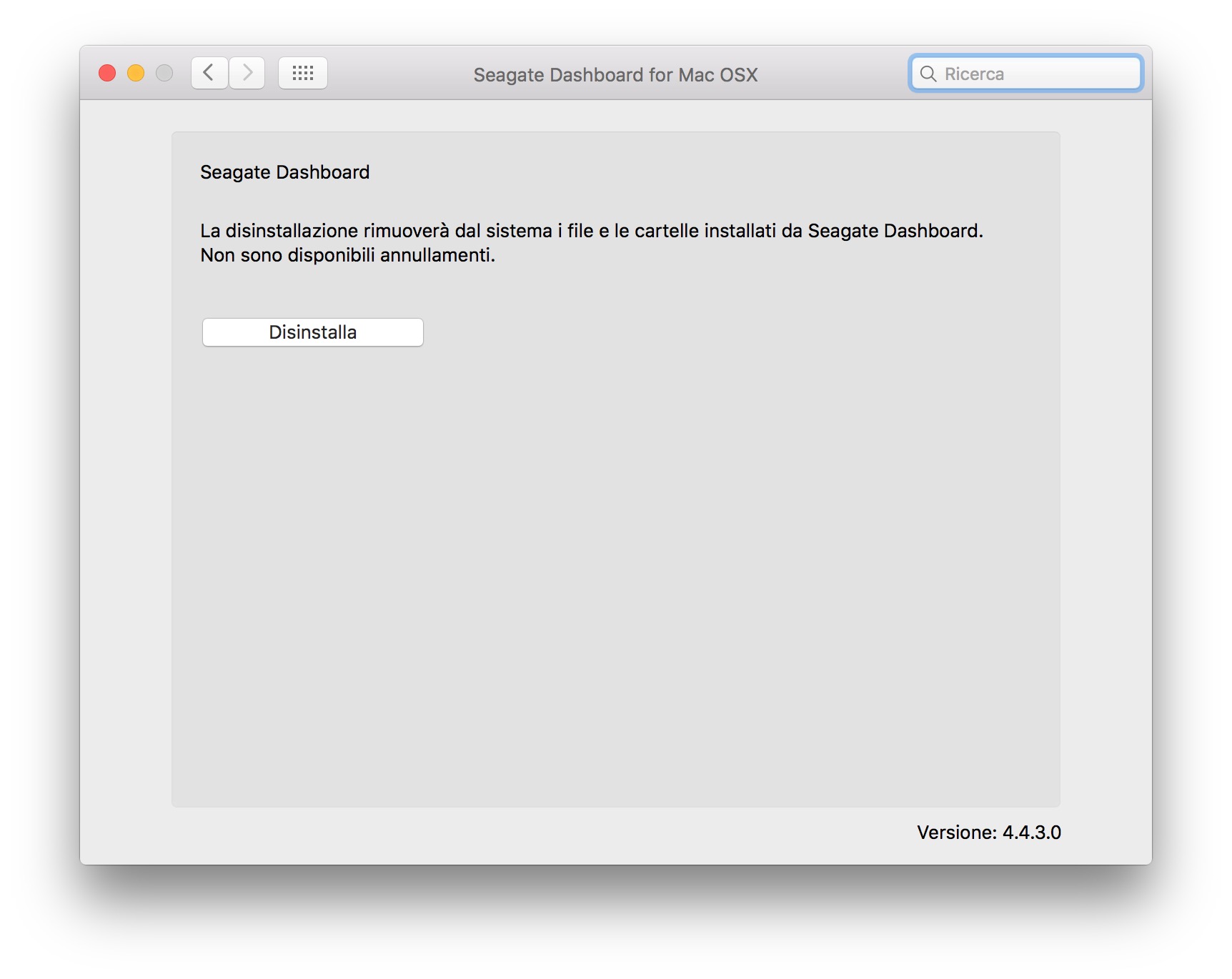Screen dimensions: 1232x979
Task: Click the magnifying glass search icon
Action: pos(928,74)
